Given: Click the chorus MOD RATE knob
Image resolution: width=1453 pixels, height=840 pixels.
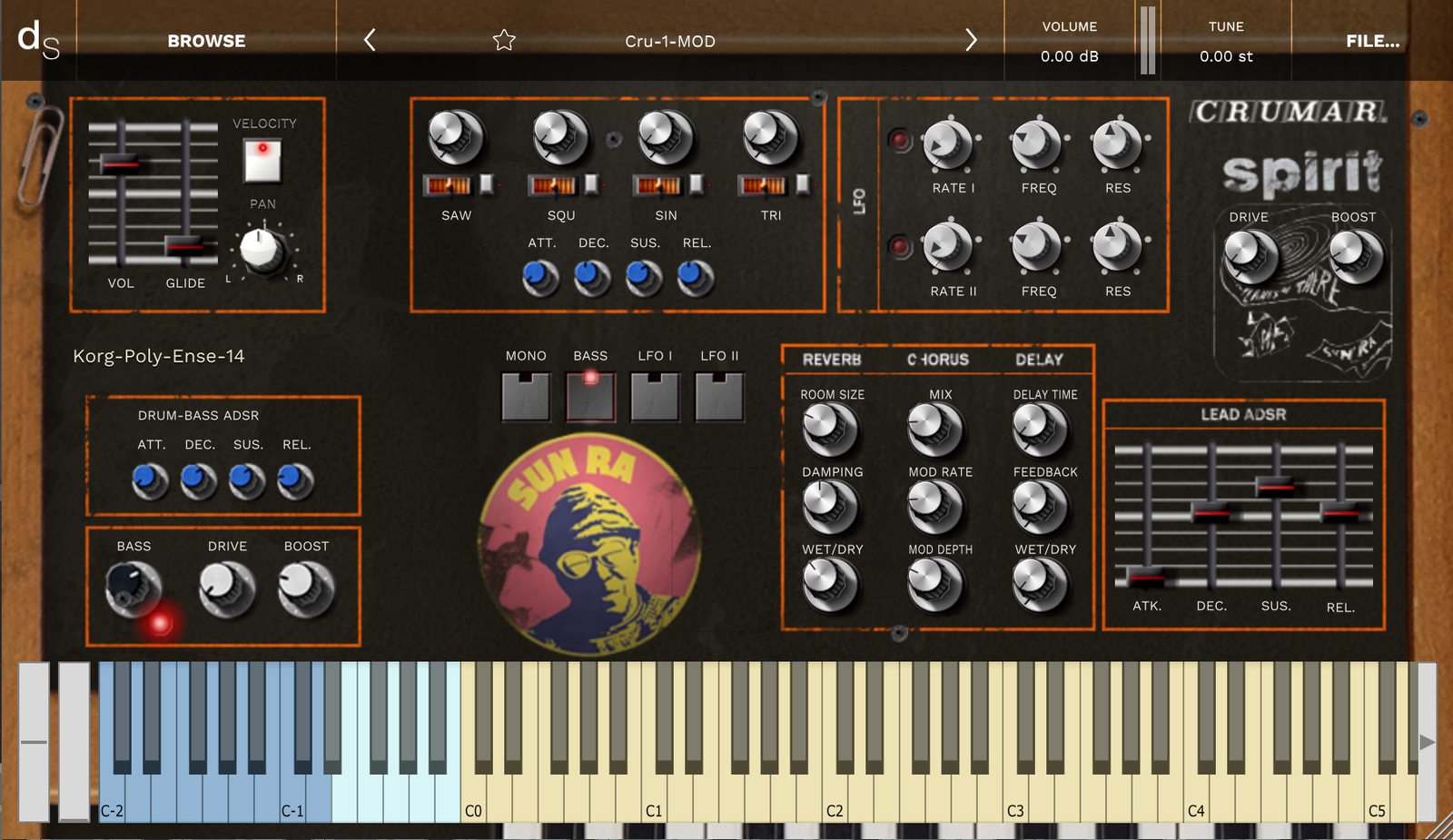Looking at the screenshot, I should point(934,506).
